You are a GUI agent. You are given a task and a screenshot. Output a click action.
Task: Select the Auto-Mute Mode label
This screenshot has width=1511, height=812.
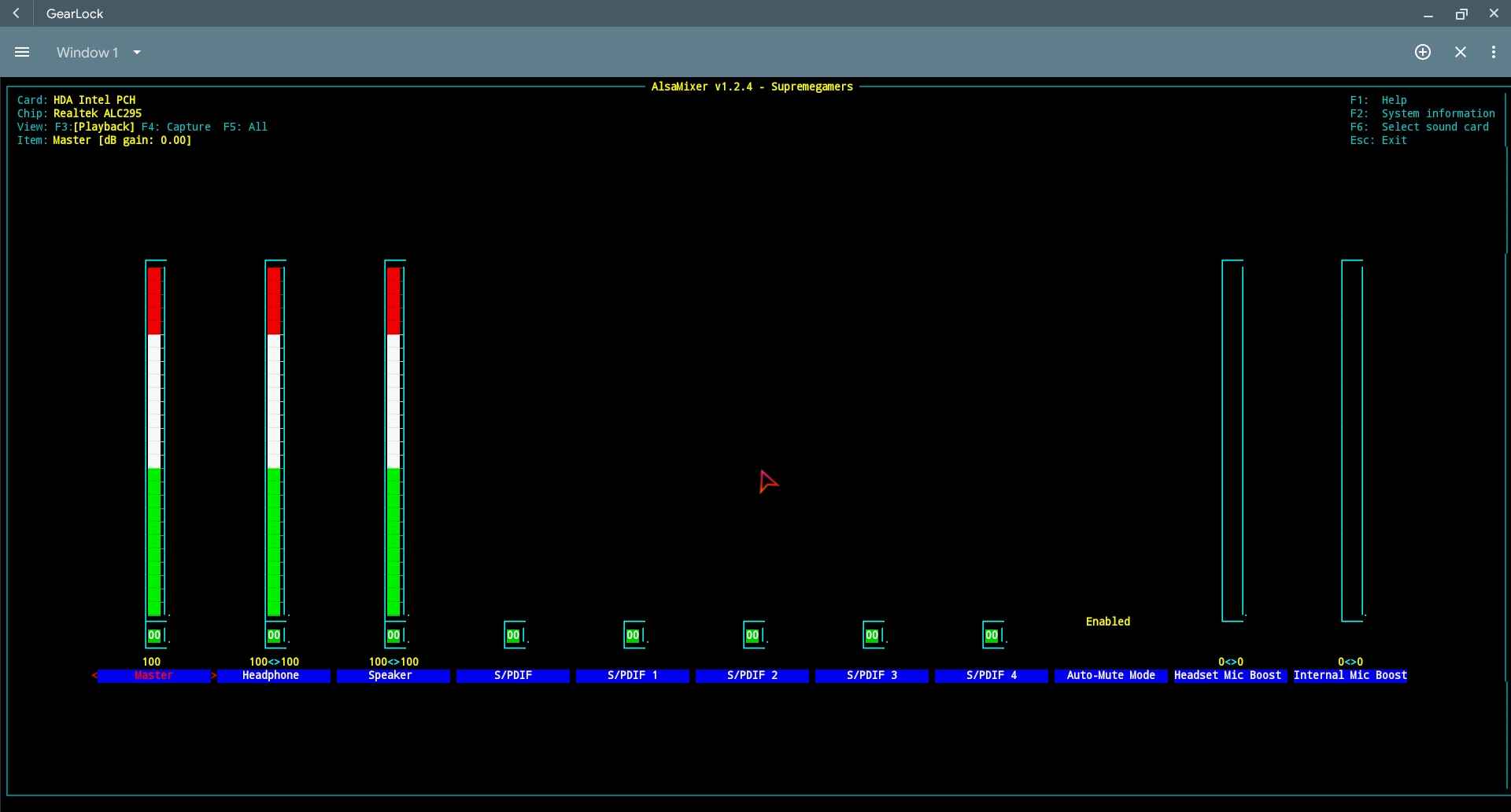tap(1110, 675)
